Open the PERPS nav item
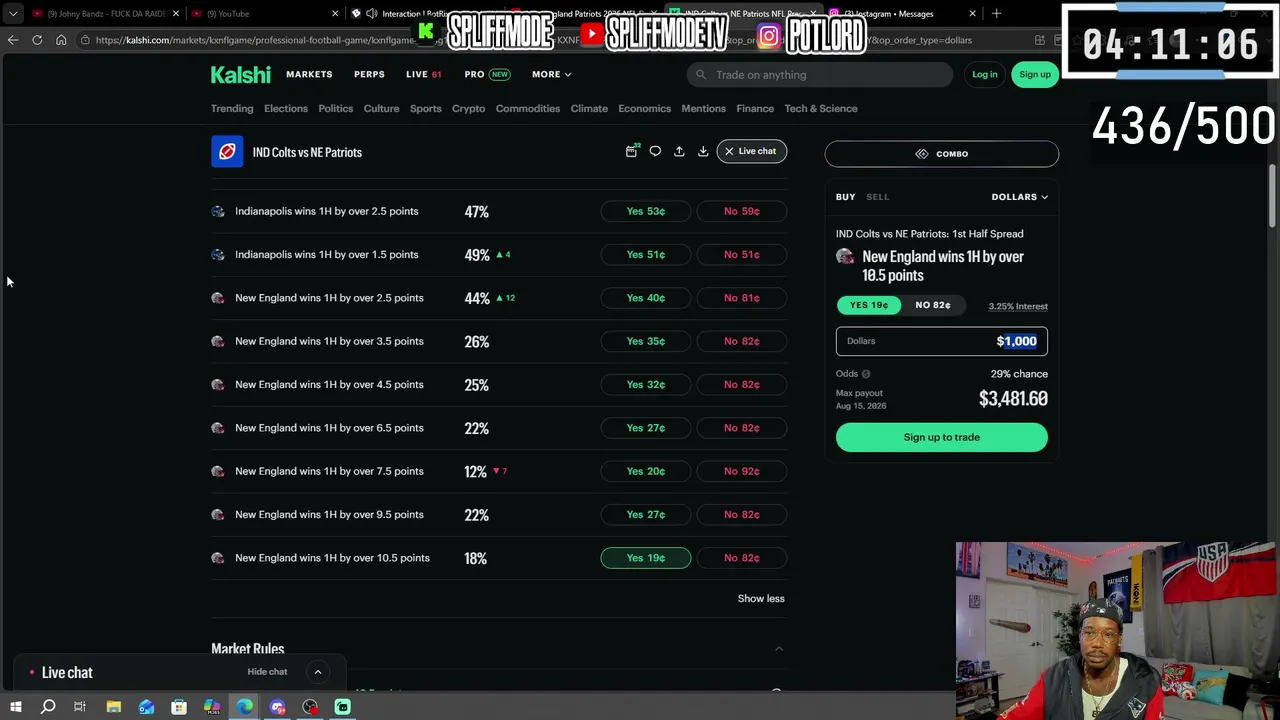 (369, 74)
